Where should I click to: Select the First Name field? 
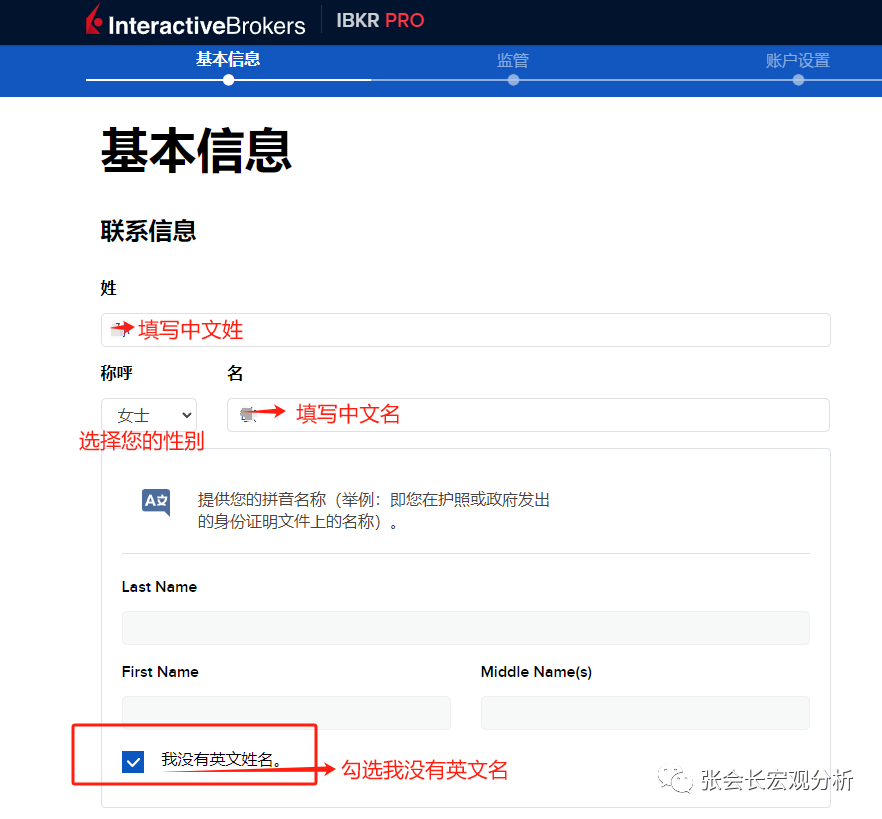[x=286, y=713]
